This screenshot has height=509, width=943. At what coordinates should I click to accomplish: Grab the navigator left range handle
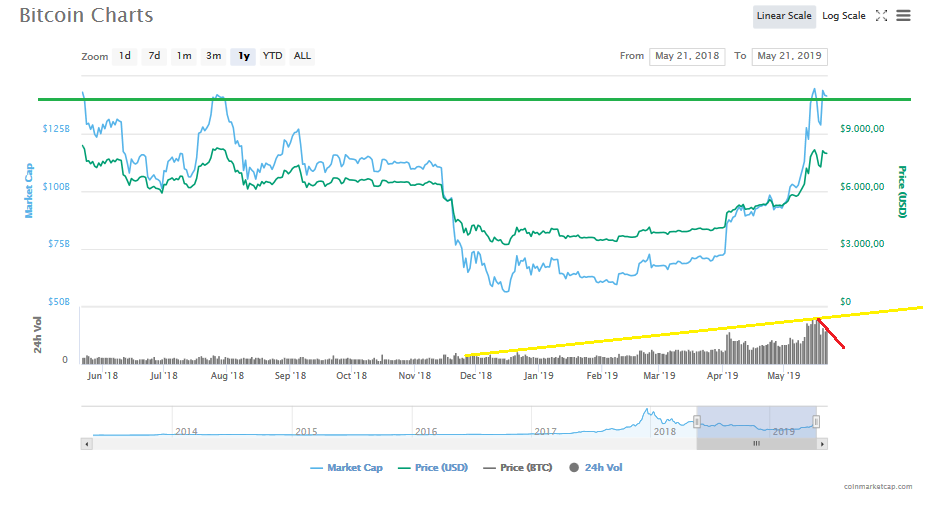(697, 422)
